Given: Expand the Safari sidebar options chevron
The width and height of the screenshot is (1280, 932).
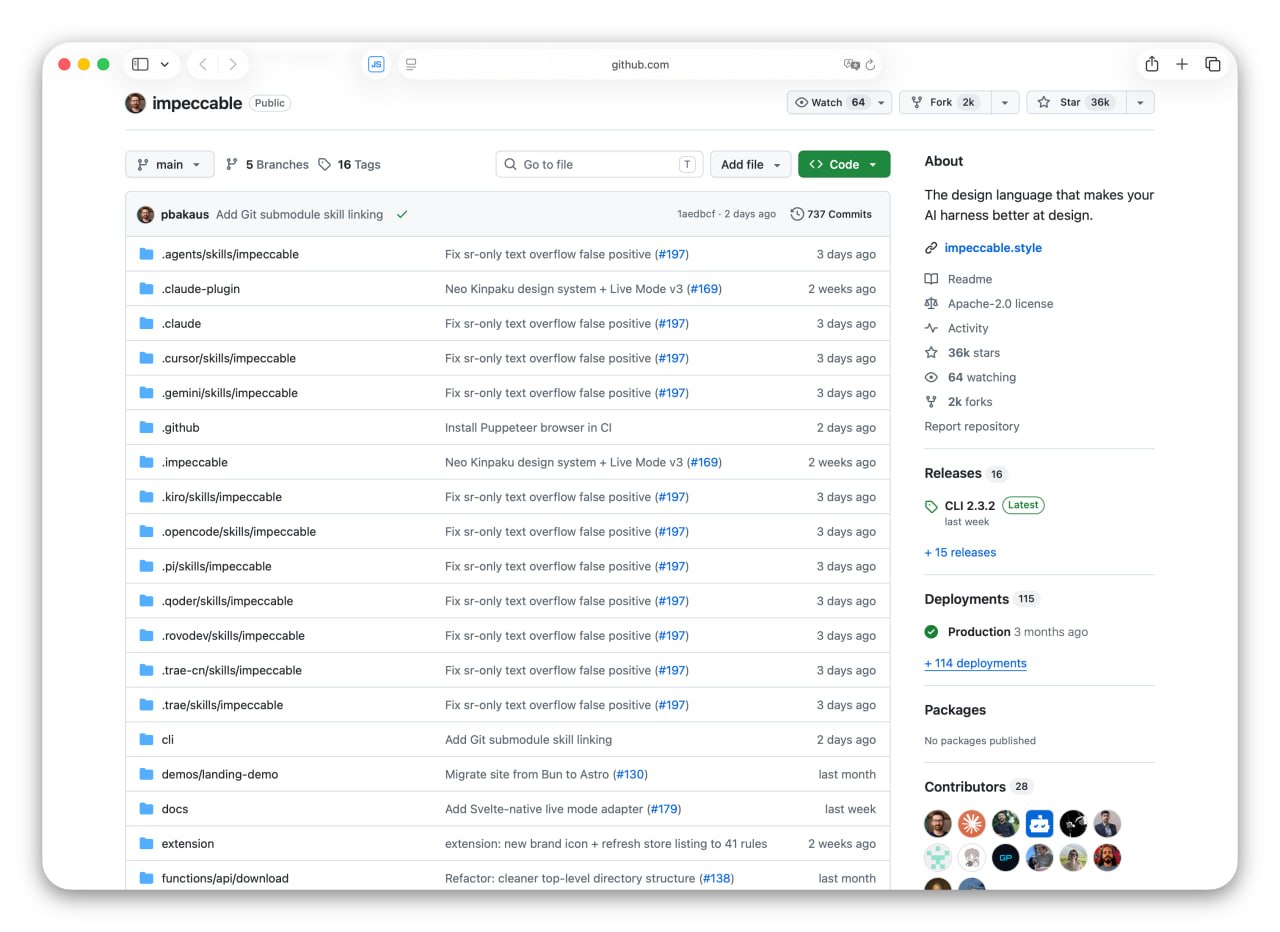Looking at the screenshot, I should (x=164, y=64).
